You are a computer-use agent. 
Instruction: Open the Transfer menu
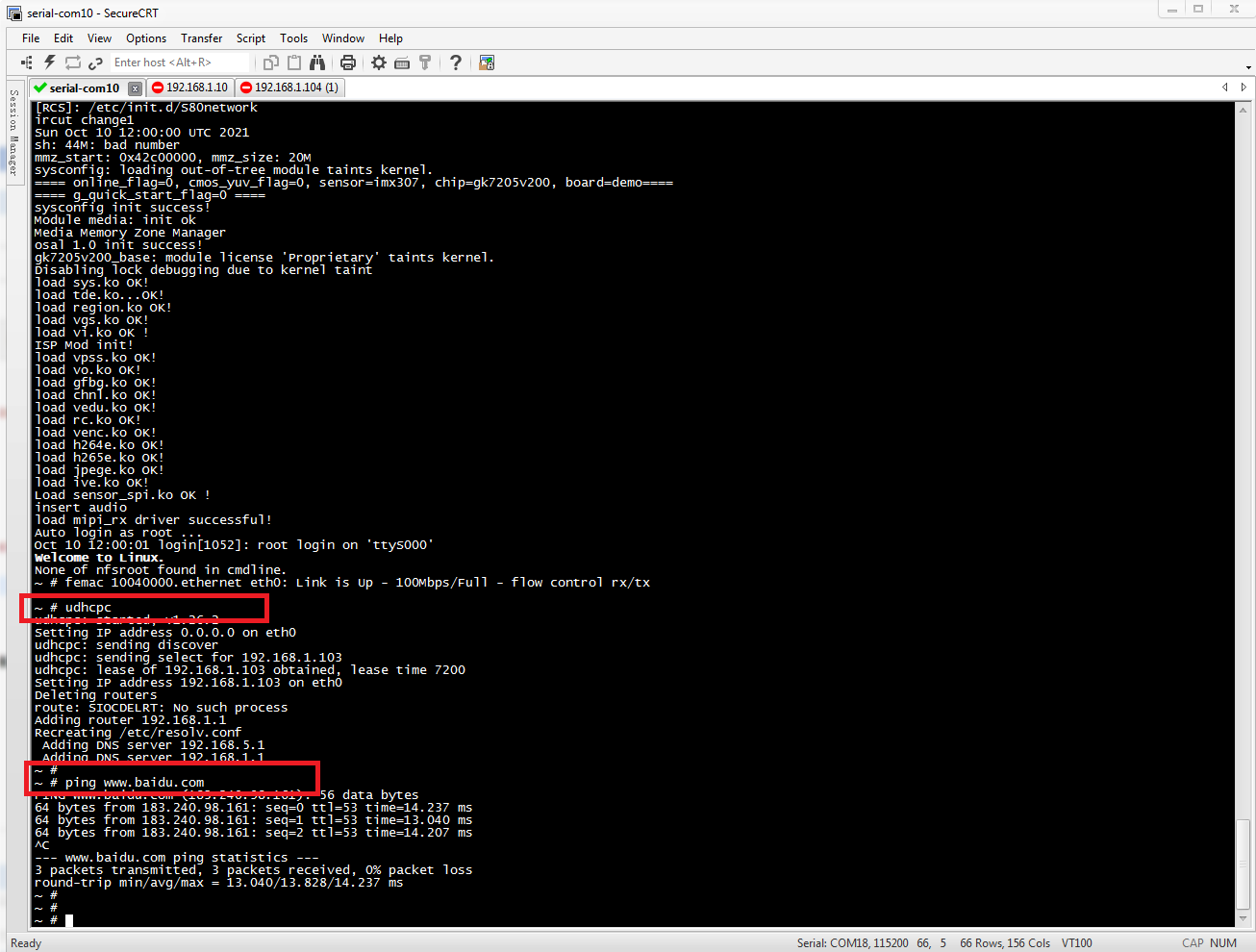point(202,38)
